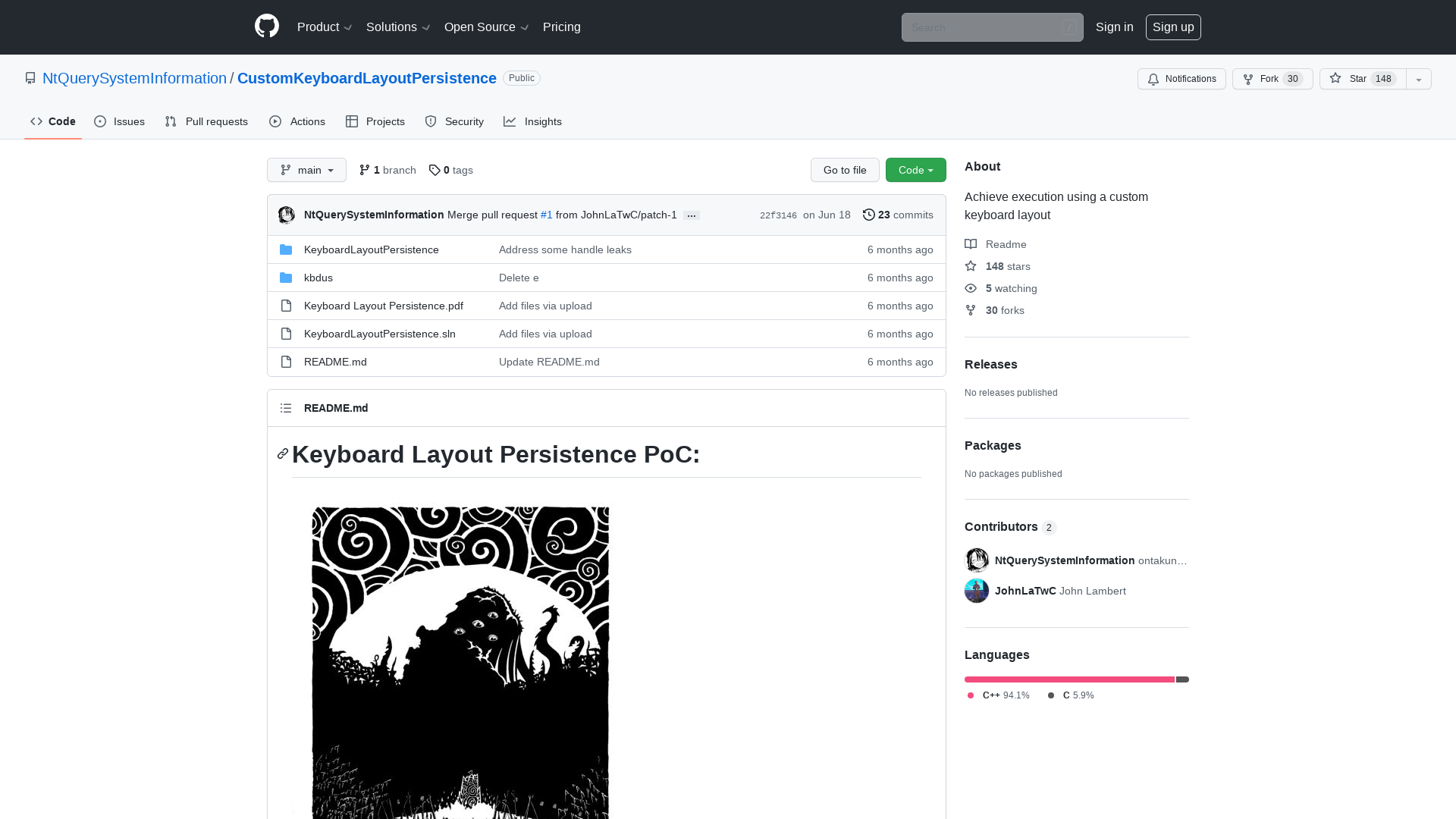The width and height of the screenshot is (1456, 819).
Task: Switch to the Actions tab
Action: click(297, 121)
